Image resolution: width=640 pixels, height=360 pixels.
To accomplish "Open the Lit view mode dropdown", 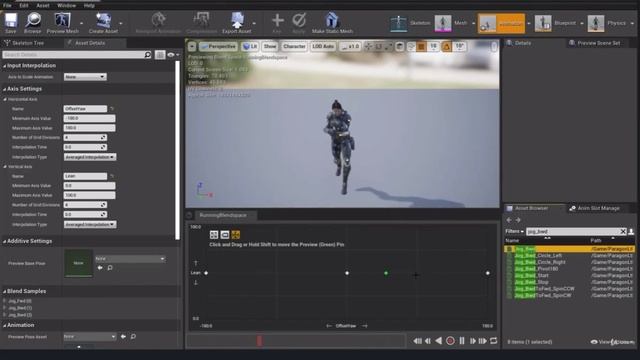I will click(x=250, y=47).
